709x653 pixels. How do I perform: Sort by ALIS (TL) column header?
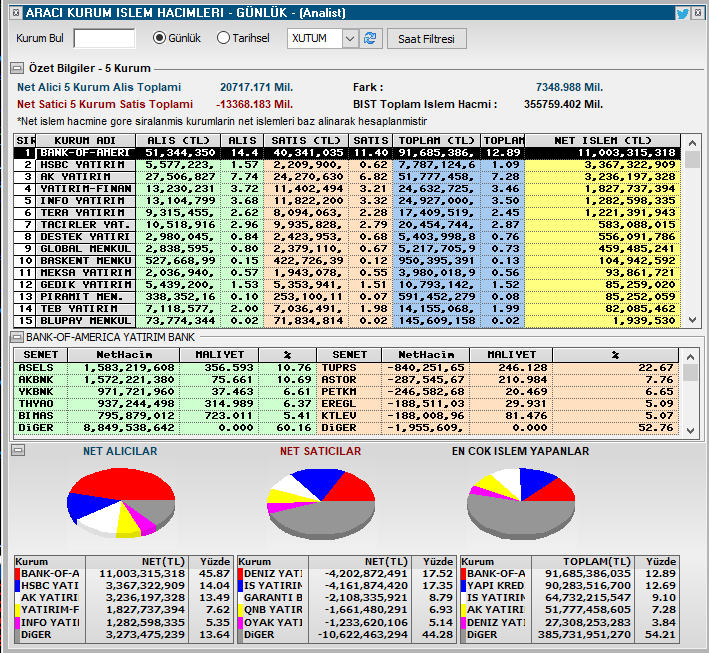pyautogui.click(x=178, y=141)
